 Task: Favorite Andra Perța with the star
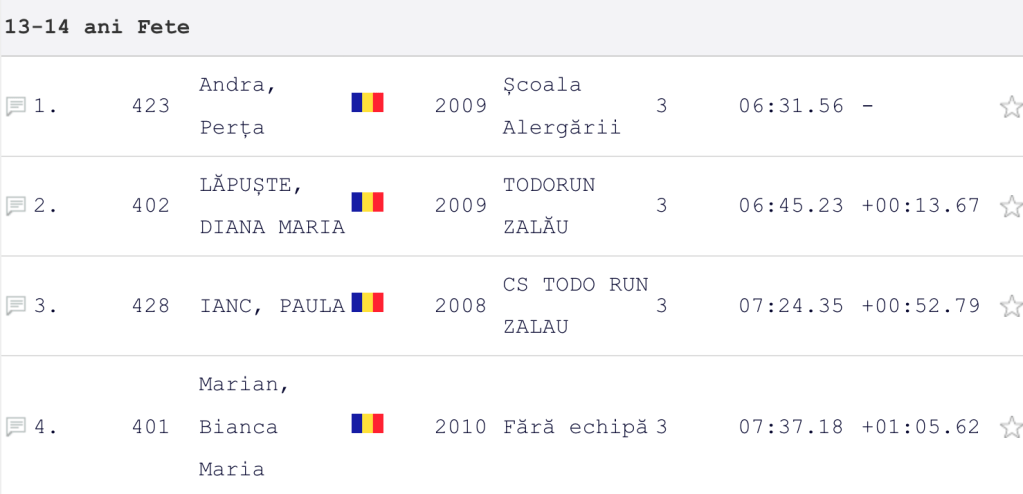[1010, 106]
